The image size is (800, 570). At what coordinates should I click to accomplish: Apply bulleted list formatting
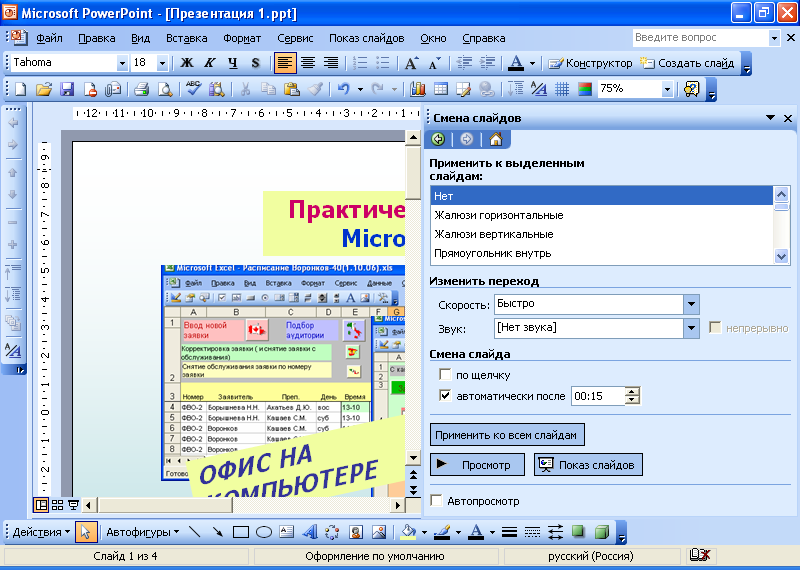pyautogui.click(x=383, y=63)
